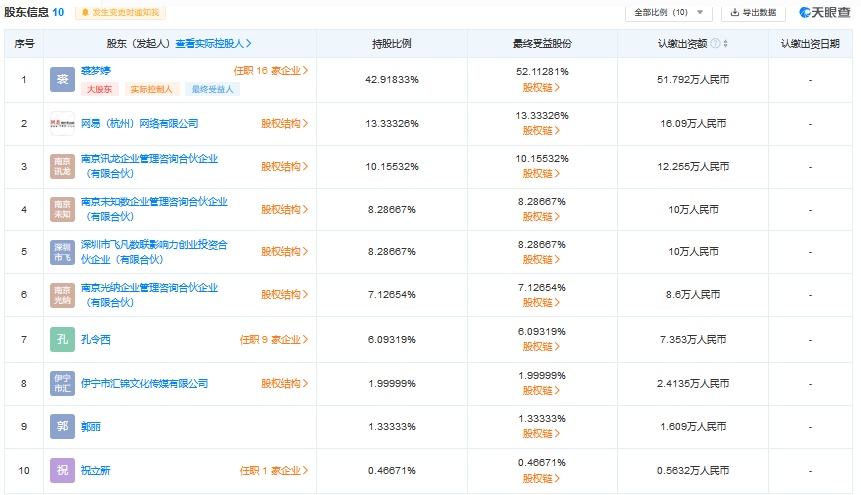Sort by 认缴出资额 arrows
This screenshot has height=495, width=861.
pyautogui.click(x=725, y=43)
